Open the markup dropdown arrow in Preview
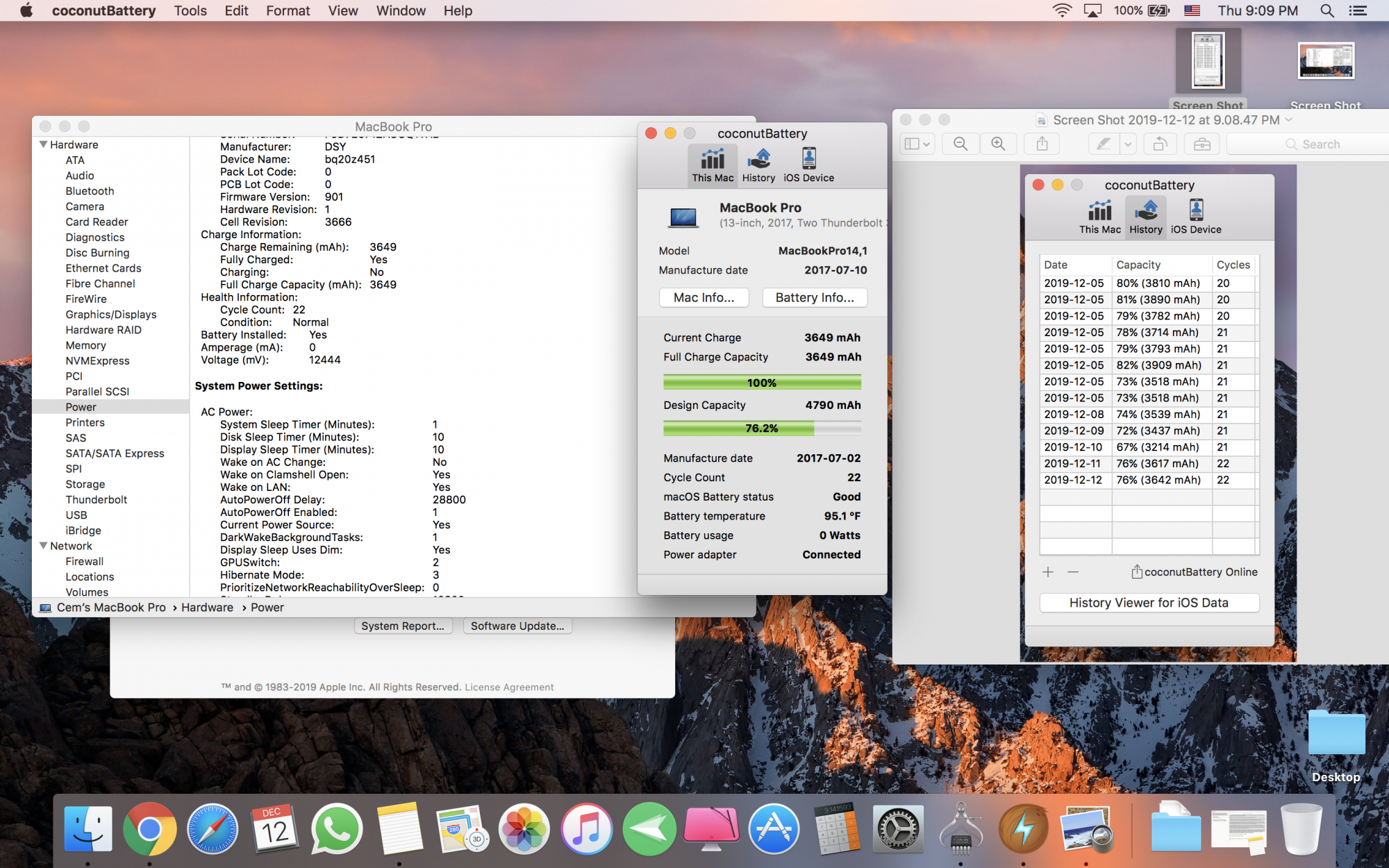 pyautogui.click(x=1128, y=144)
